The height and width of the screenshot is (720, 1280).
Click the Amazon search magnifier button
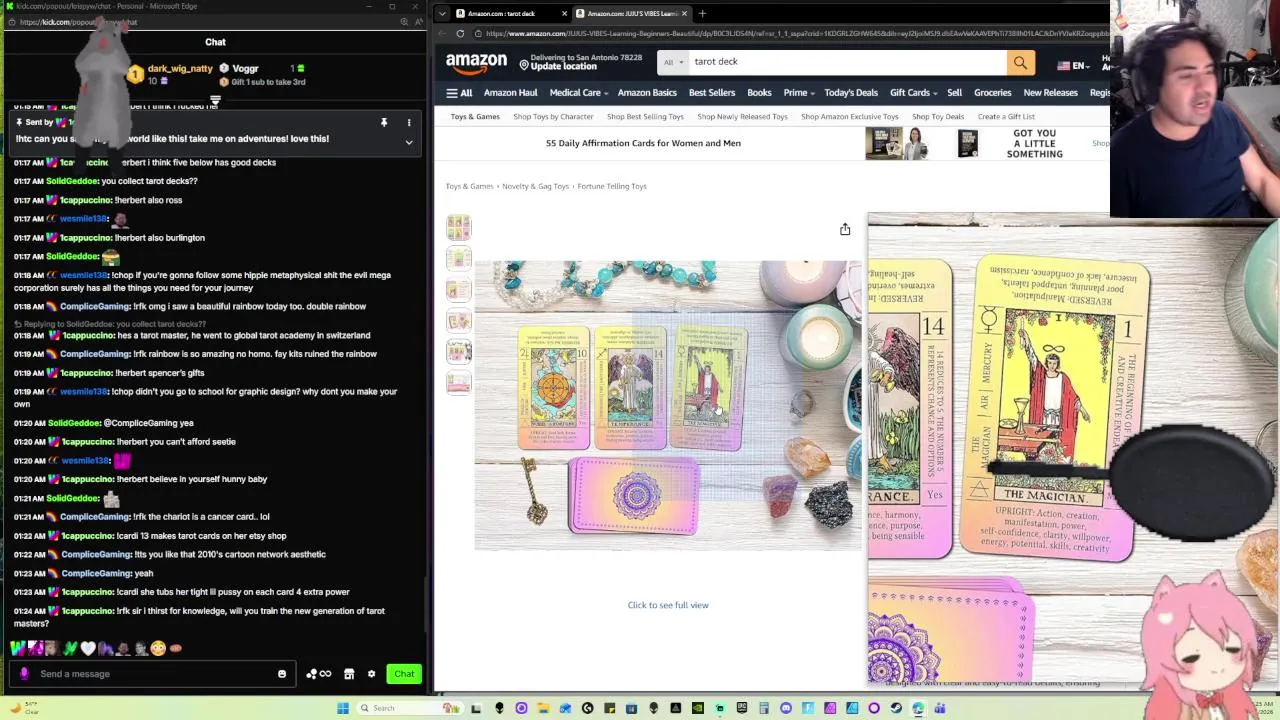pyautogui.click(x=1020, y=63)
